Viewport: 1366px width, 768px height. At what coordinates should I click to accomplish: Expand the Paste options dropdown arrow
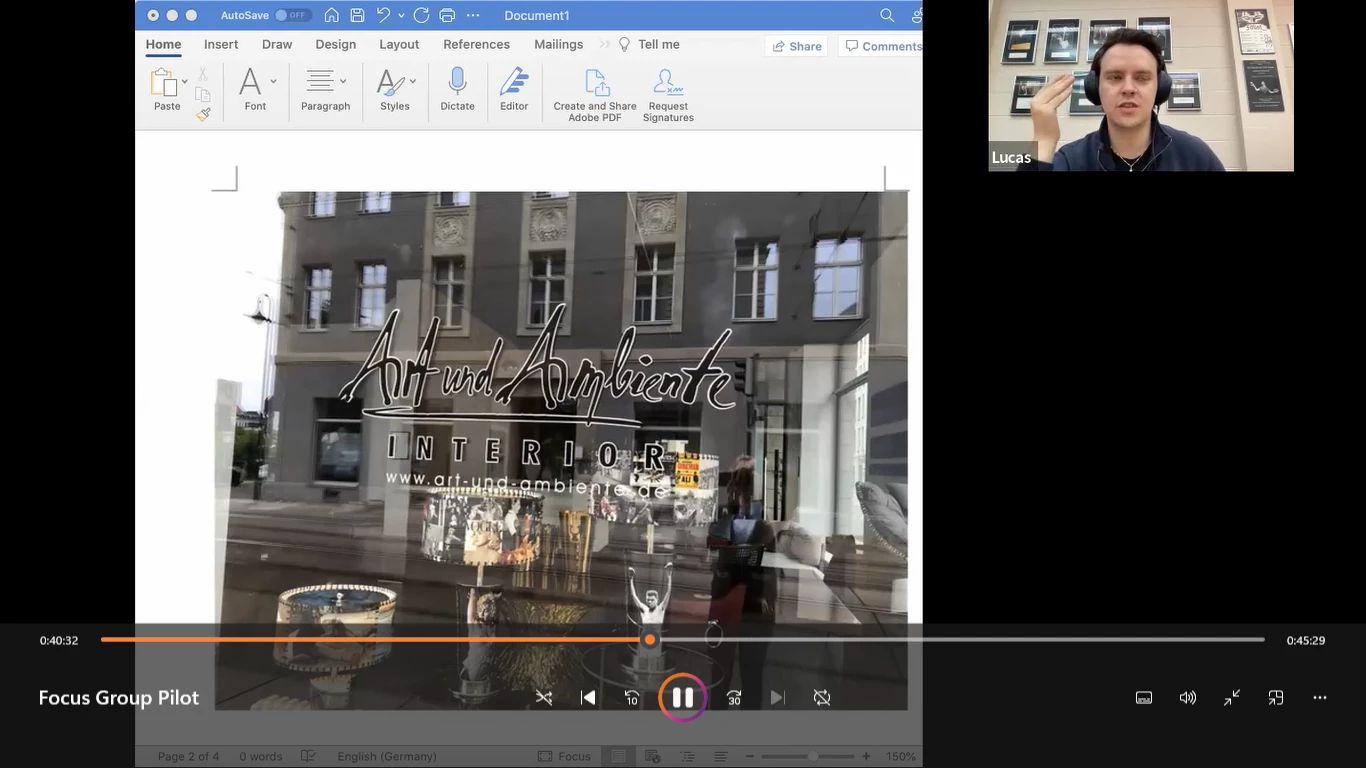coord(185,82)
